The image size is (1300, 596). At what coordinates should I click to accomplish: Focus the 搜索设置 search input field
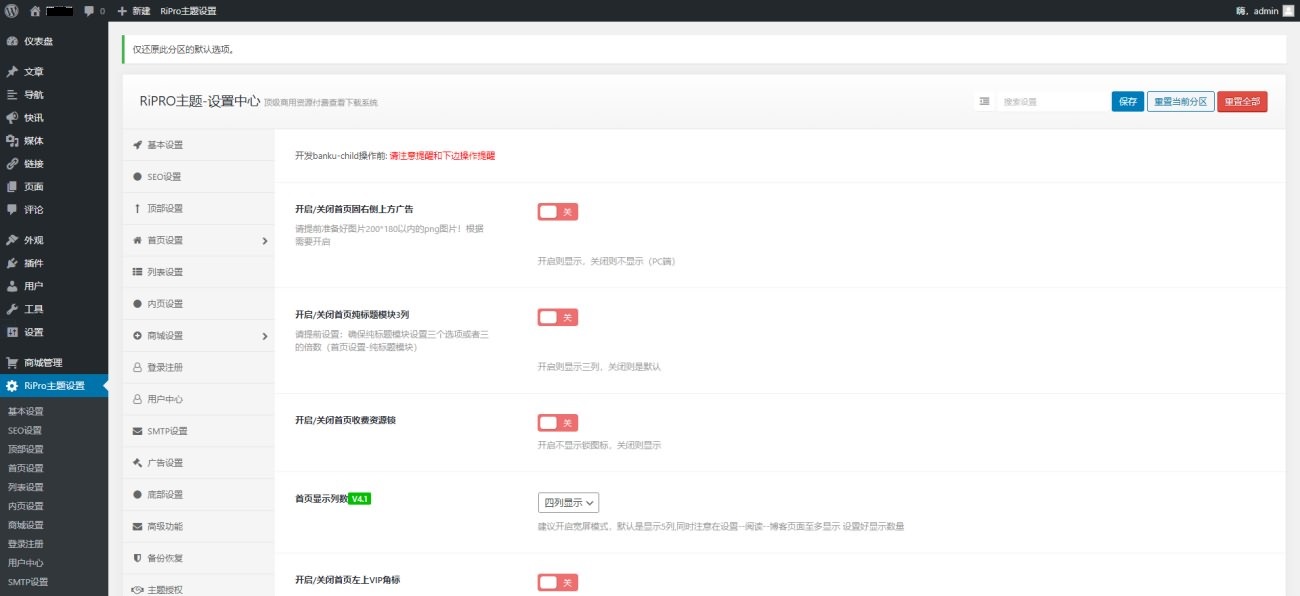coord(1052,101)
